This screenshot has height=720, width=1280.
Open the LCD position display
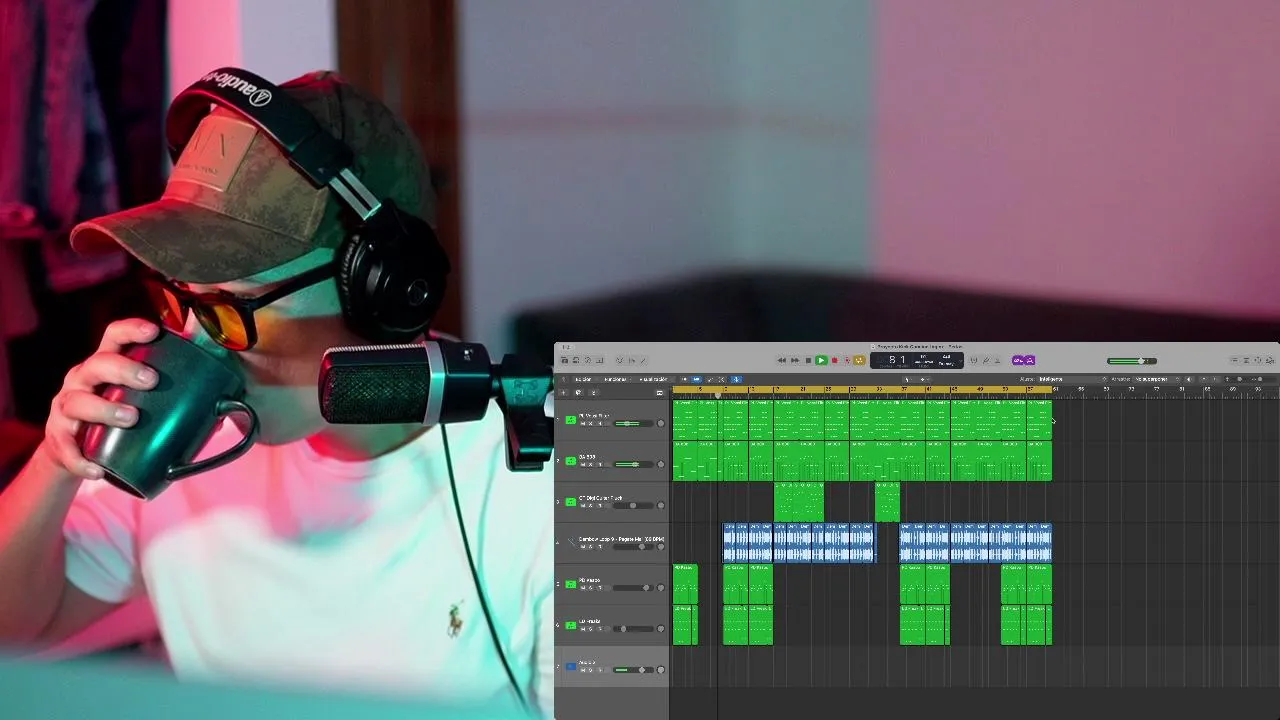(x=898, y=359)
